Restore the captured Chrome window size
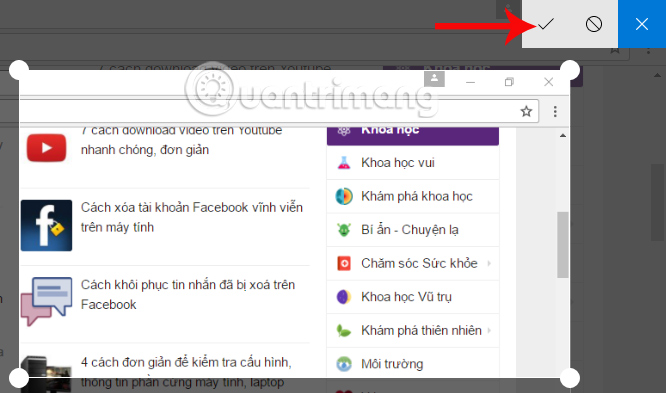 (x=509, y=82)
